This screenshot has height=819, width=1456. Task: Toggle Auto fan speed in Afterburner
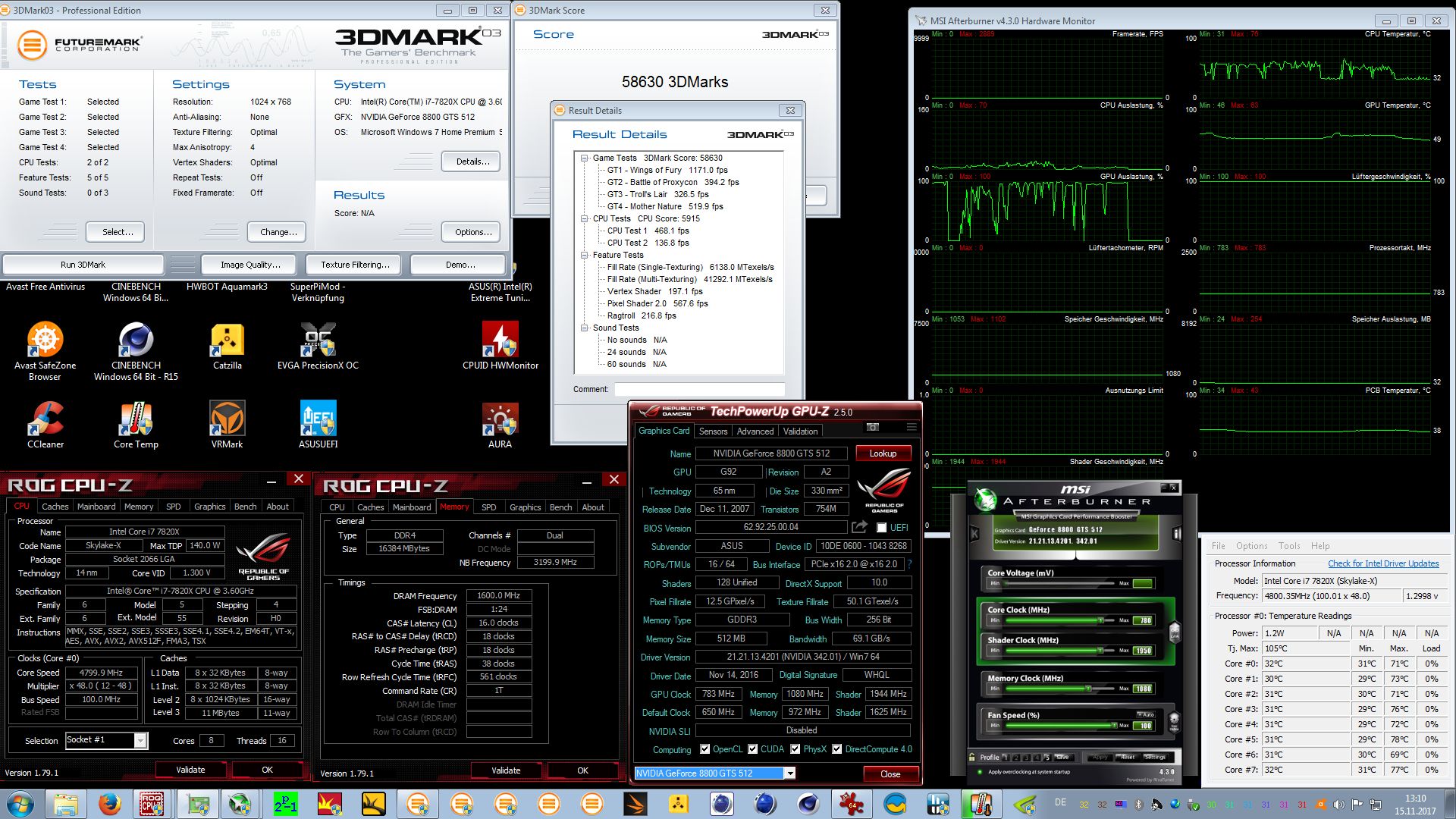click(1146, 714)
